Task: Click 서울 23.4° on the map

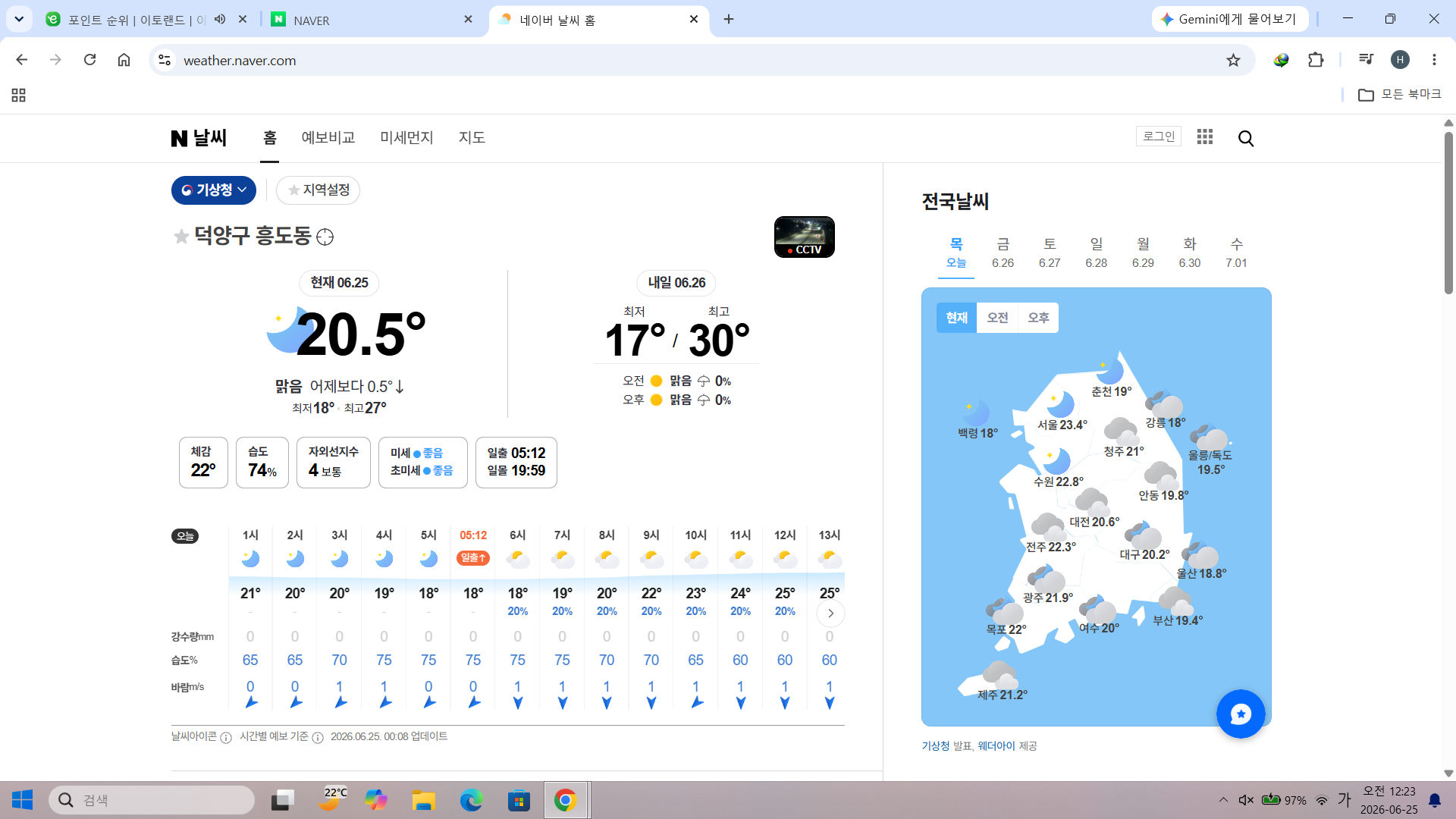Action: click(x=1062, y=412)
